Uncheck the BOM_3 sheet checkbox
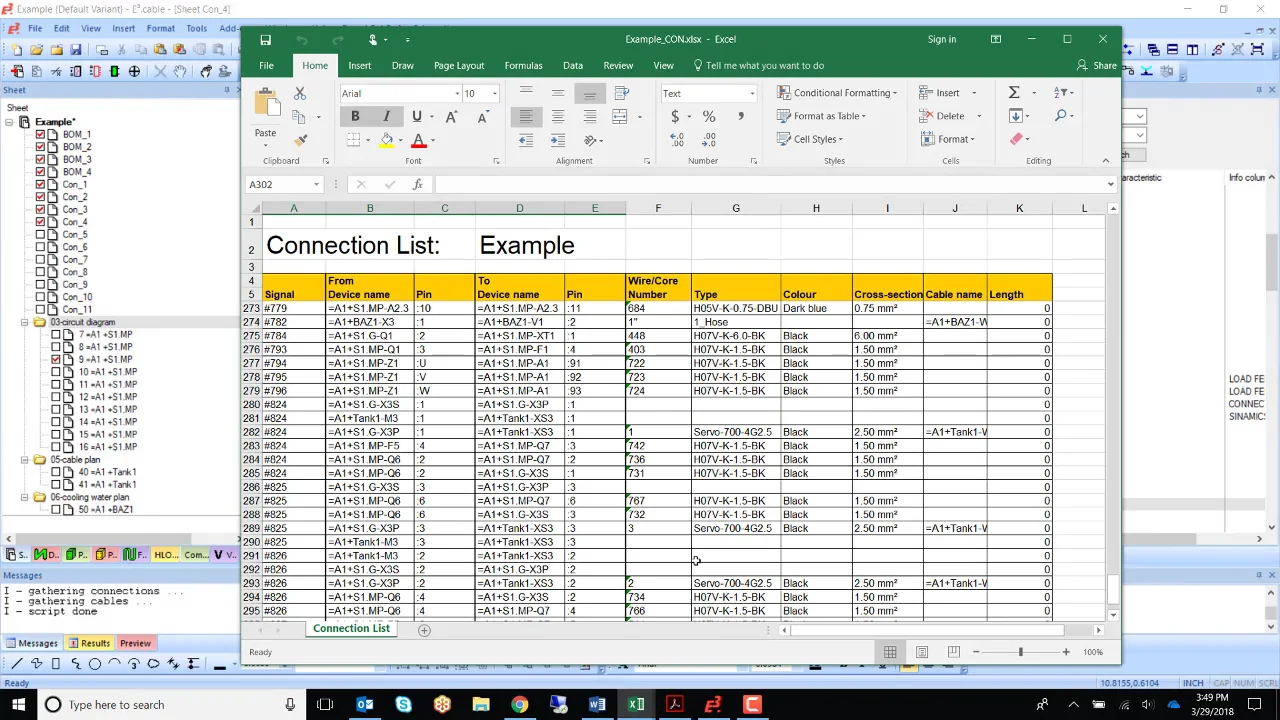This screenshot has width=1280, height=720. coord(40,160)
